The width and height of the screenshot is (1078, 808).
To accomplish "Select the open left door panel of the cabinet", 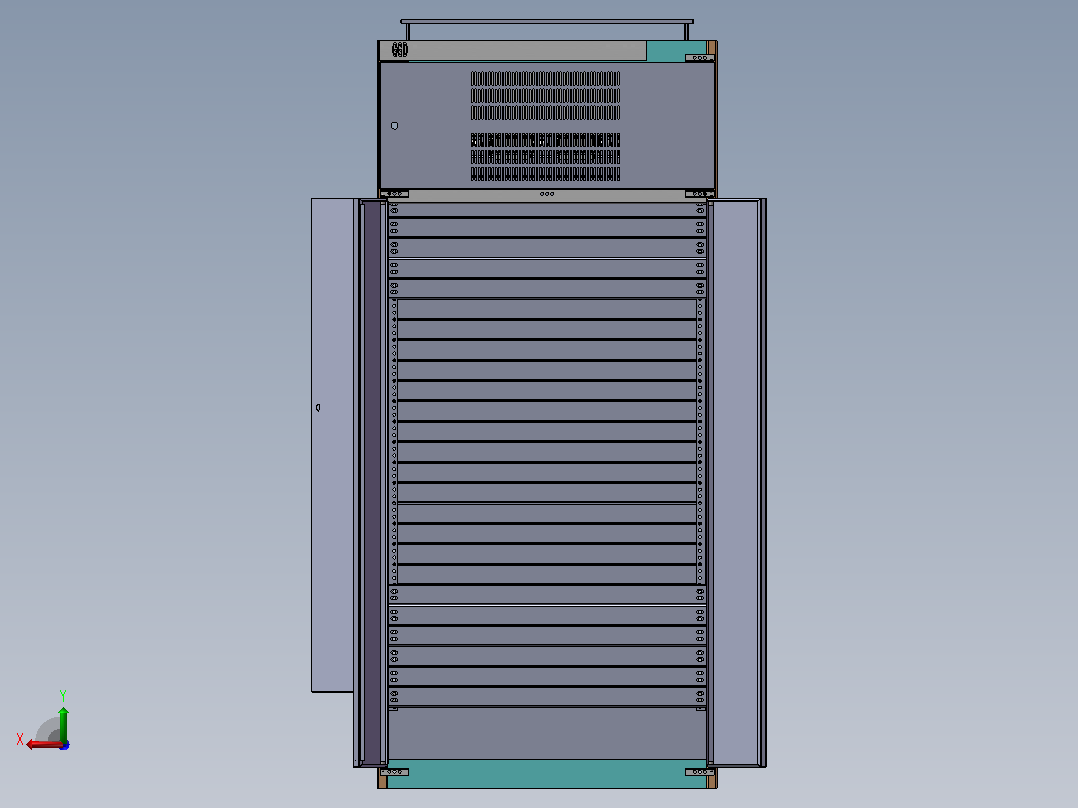I will pos(332,445).
